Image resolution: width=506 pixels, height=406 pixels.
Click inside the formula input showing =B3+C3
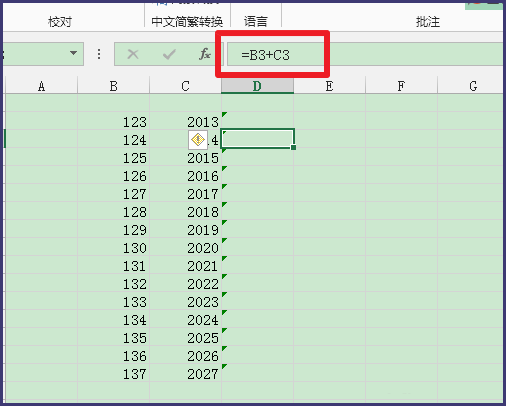click(365, 54)
